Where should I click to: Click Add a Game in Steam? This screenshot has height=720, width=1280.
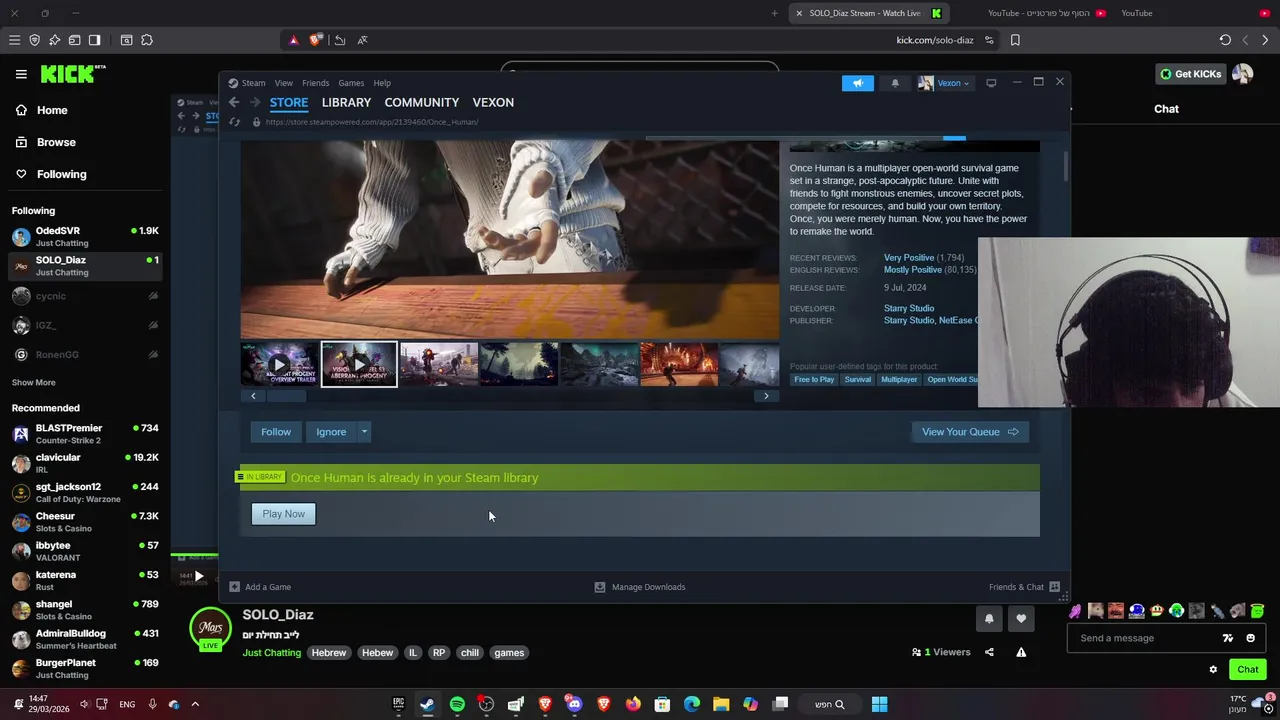260,587
